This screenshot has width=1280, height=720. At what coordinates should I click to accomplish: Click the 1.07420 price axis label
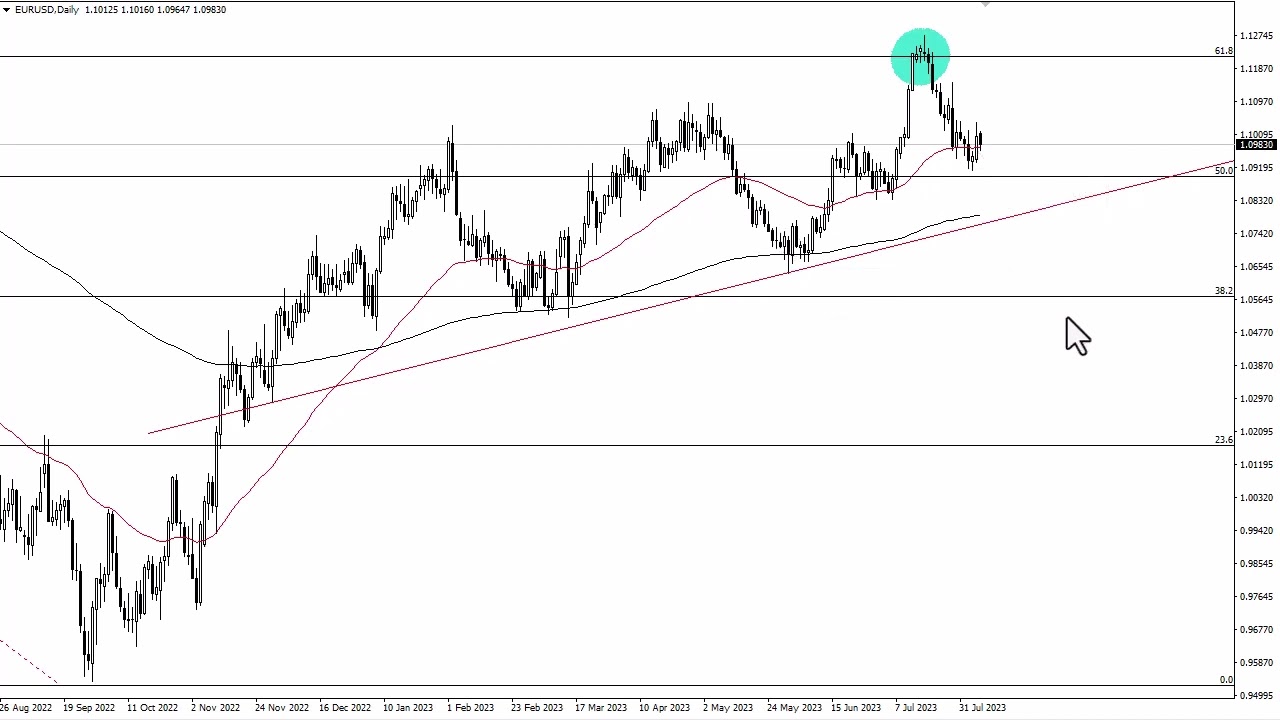pos(1257,234)
